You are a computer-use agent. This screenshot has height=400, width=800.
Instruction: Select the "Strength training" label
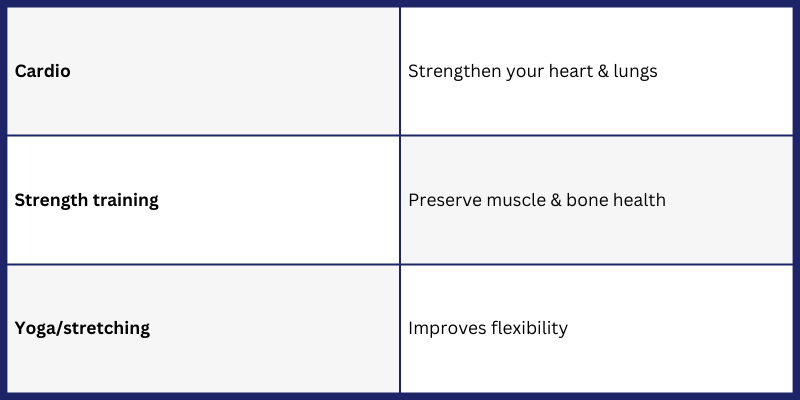tap(86, 200)
